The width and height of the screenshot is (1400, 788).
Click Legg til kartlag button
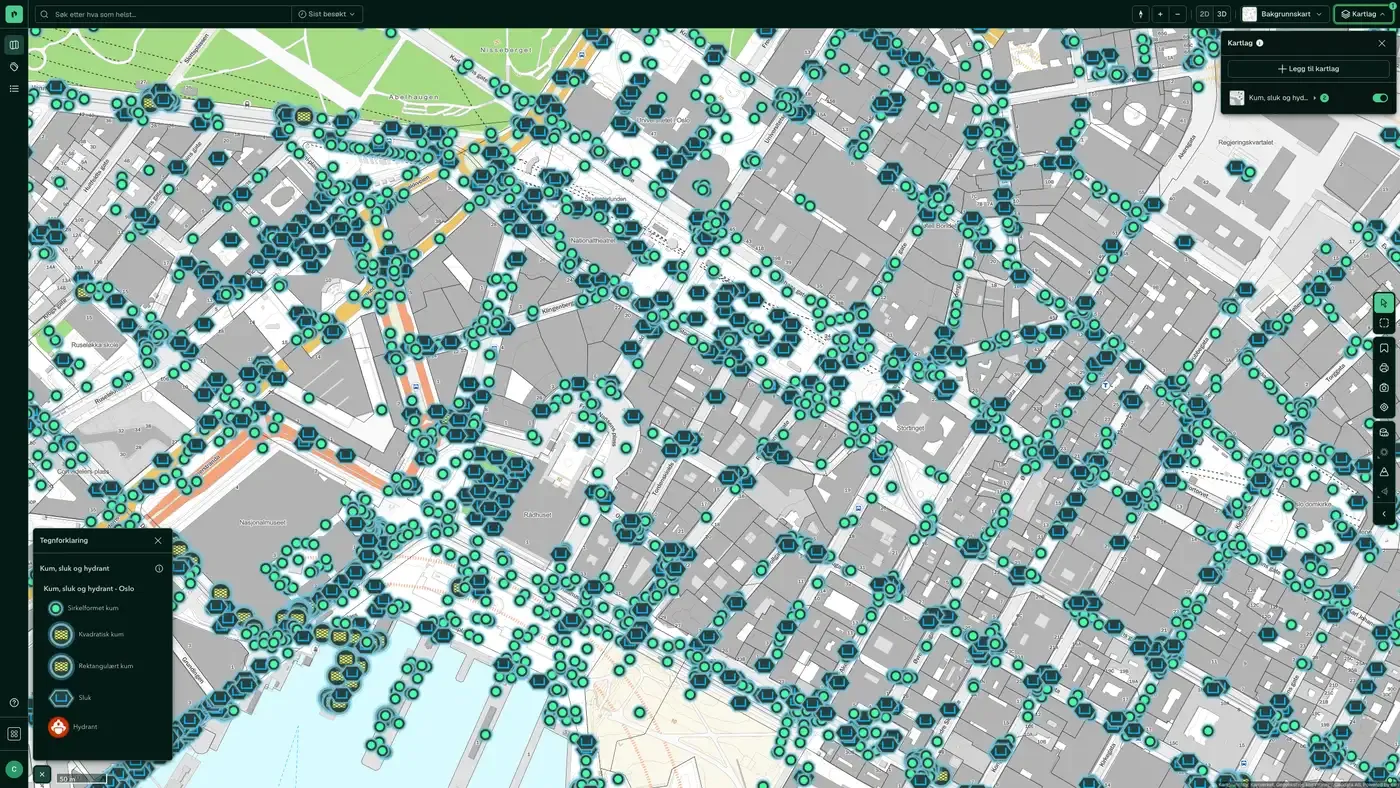tap(1308, 69)
